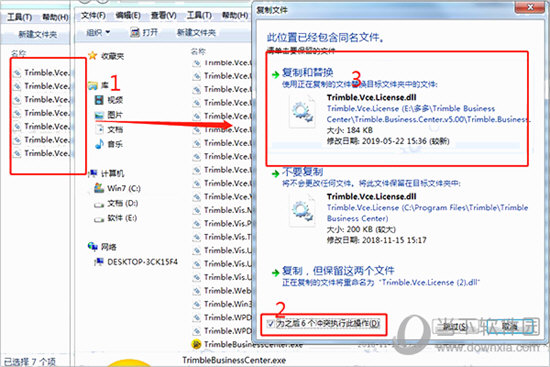Open DESKTOP-3CK15F4 network computer

tap(136, 262)
